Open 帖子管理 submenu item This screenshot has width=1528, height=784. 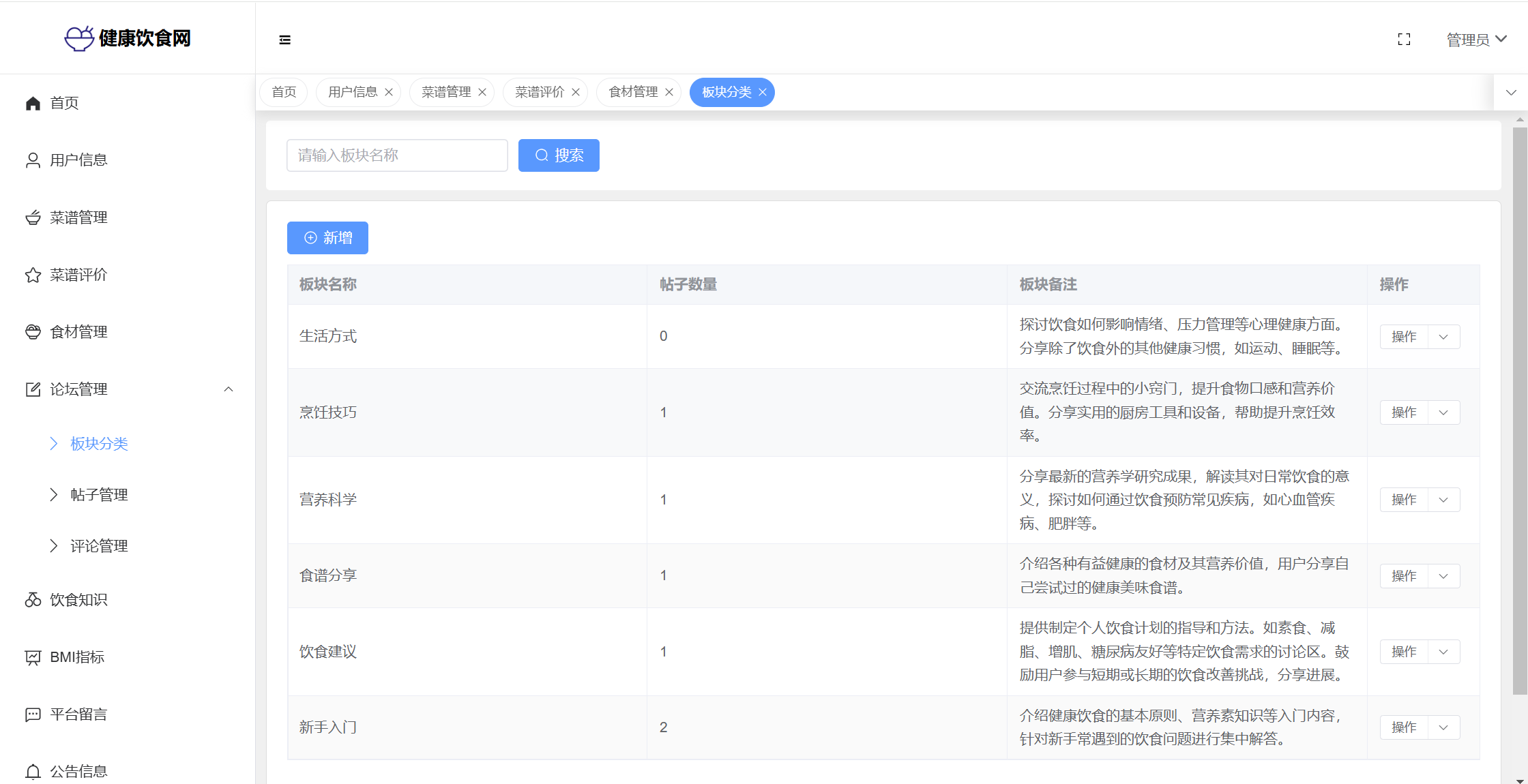(99, 495)
